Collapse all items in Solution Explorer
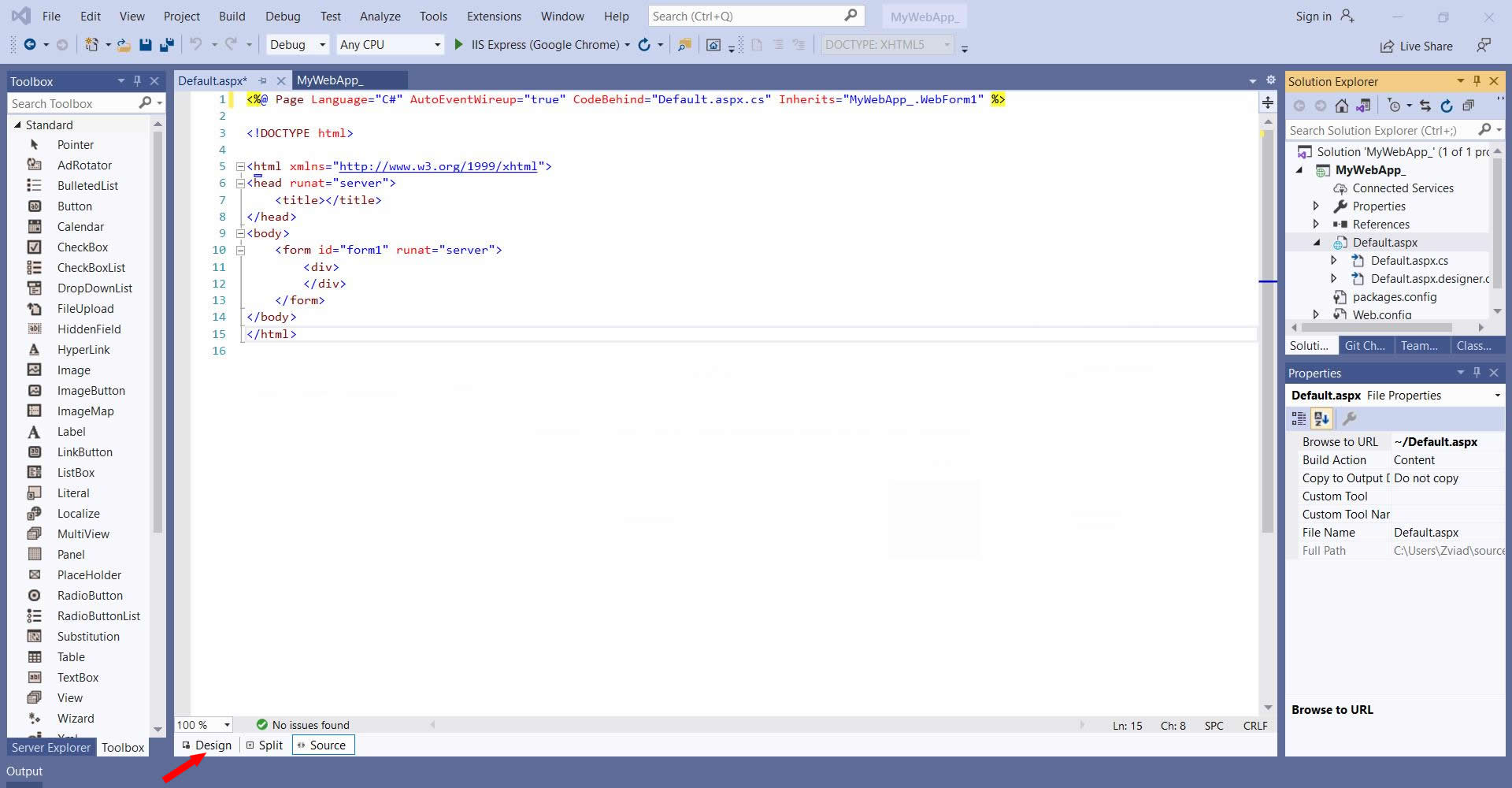This screenshot has width=1512, height=788. (1468, 106)
